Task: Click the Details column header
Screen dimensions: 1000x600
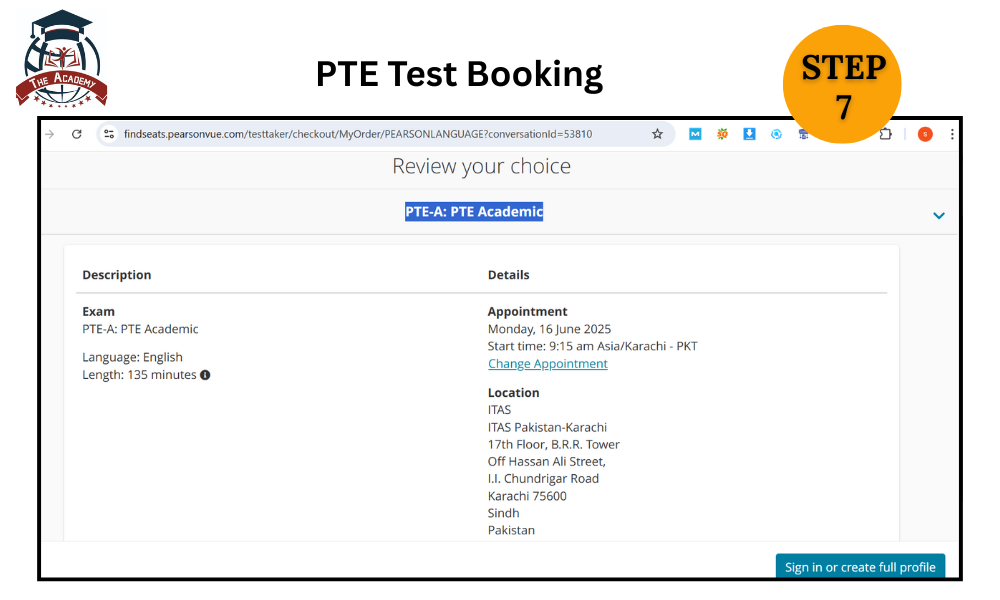Action: [508, 275]
